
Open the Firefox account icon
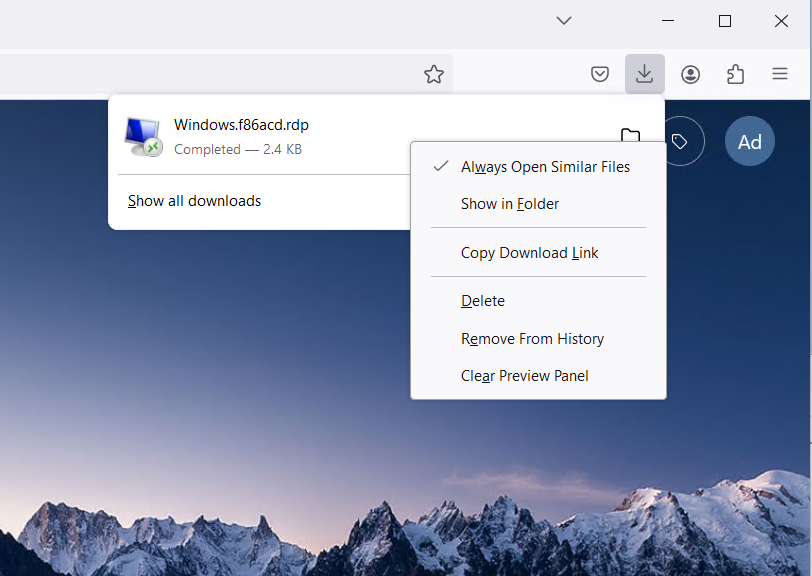[690, 75]
